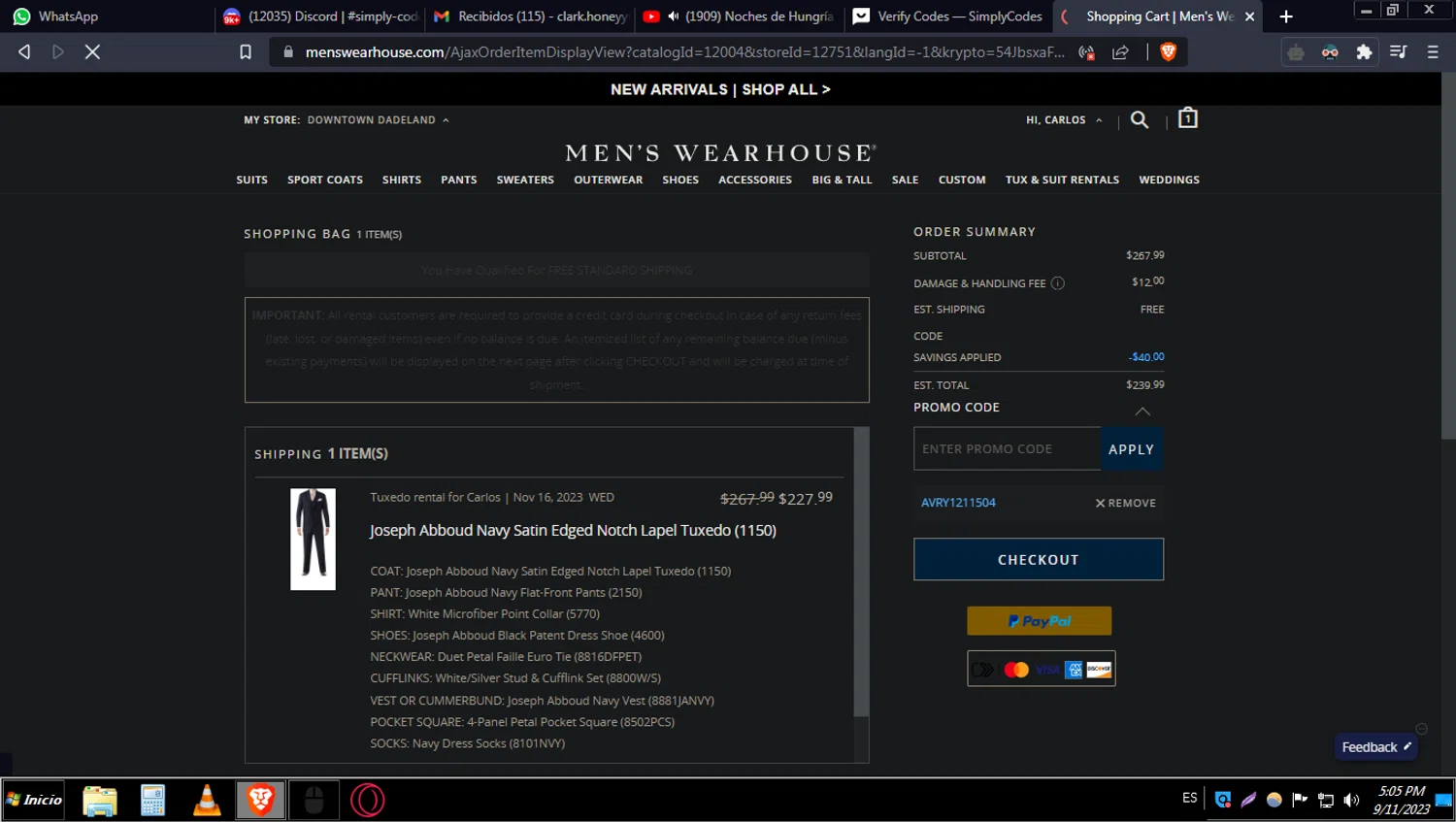The image size is (1456, 822).
Task: Go forward in browser history
Action: point(58,52)
